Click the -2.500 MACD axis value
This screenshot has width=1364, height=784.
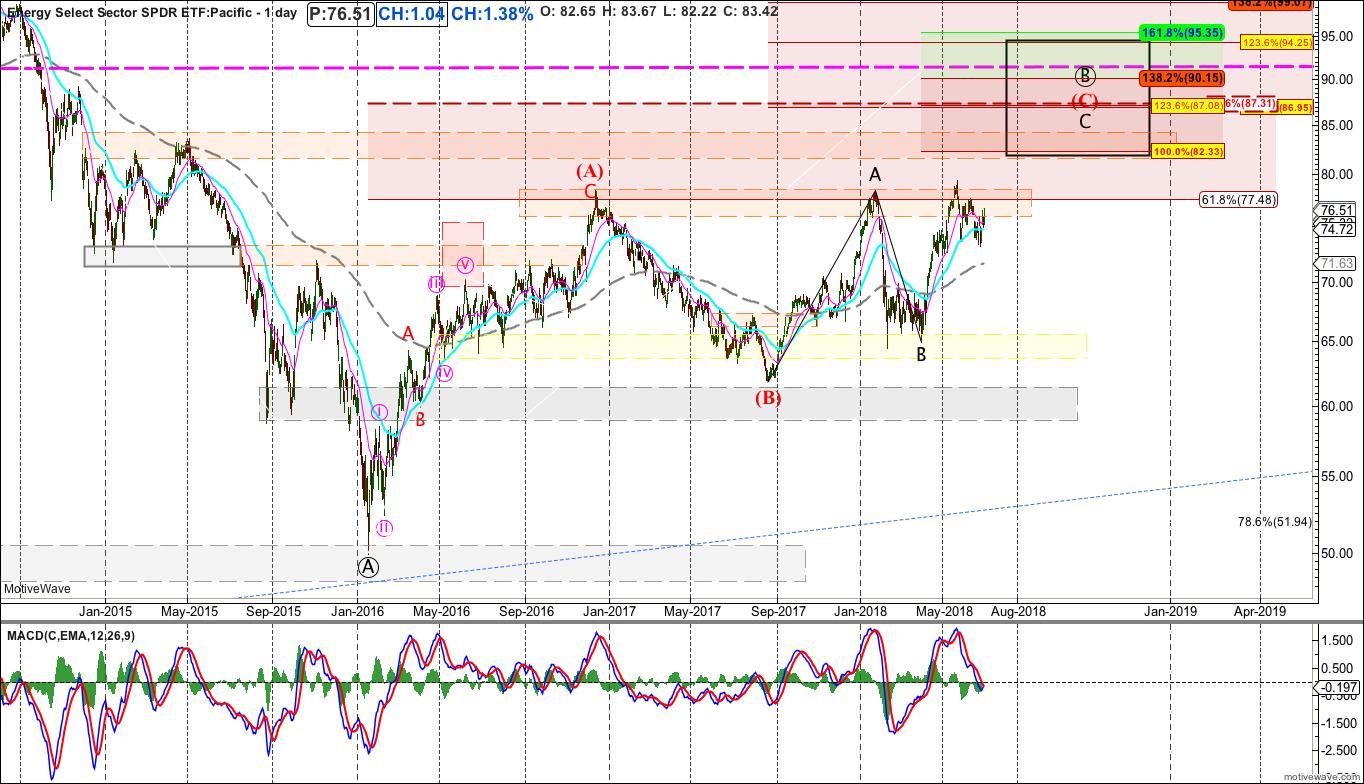coord(1338,751)
